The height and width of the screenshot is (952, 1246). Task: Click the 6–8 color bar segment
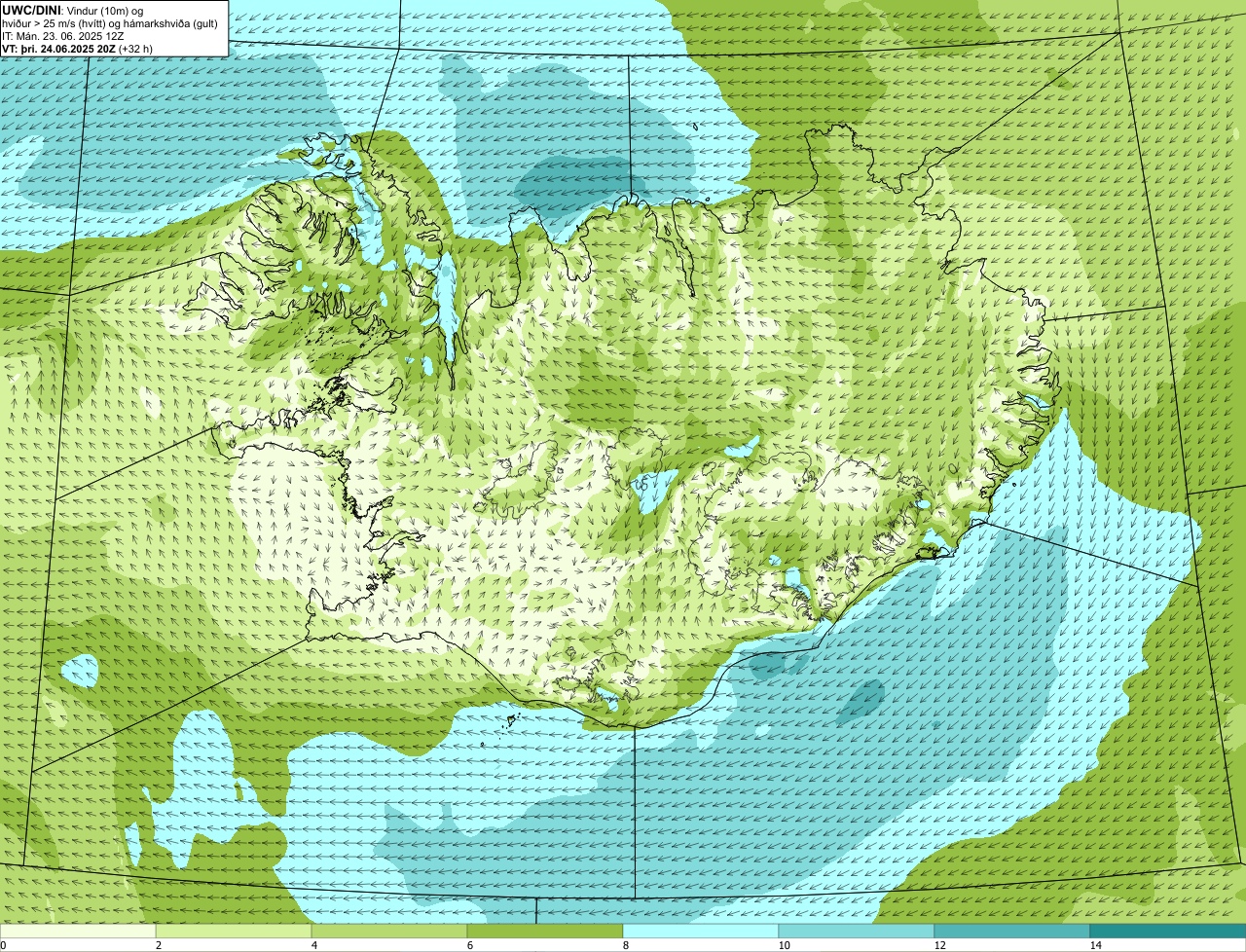tap(545, 931)
